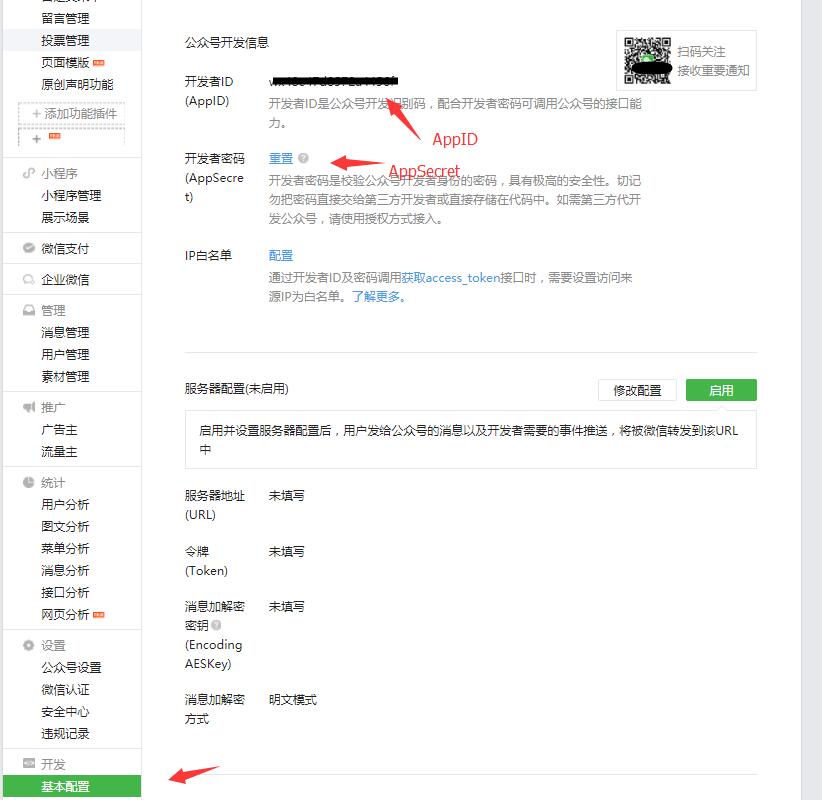Click the QR code image
The height and width of the screenshot is (800, 822).
coord(647,60)
